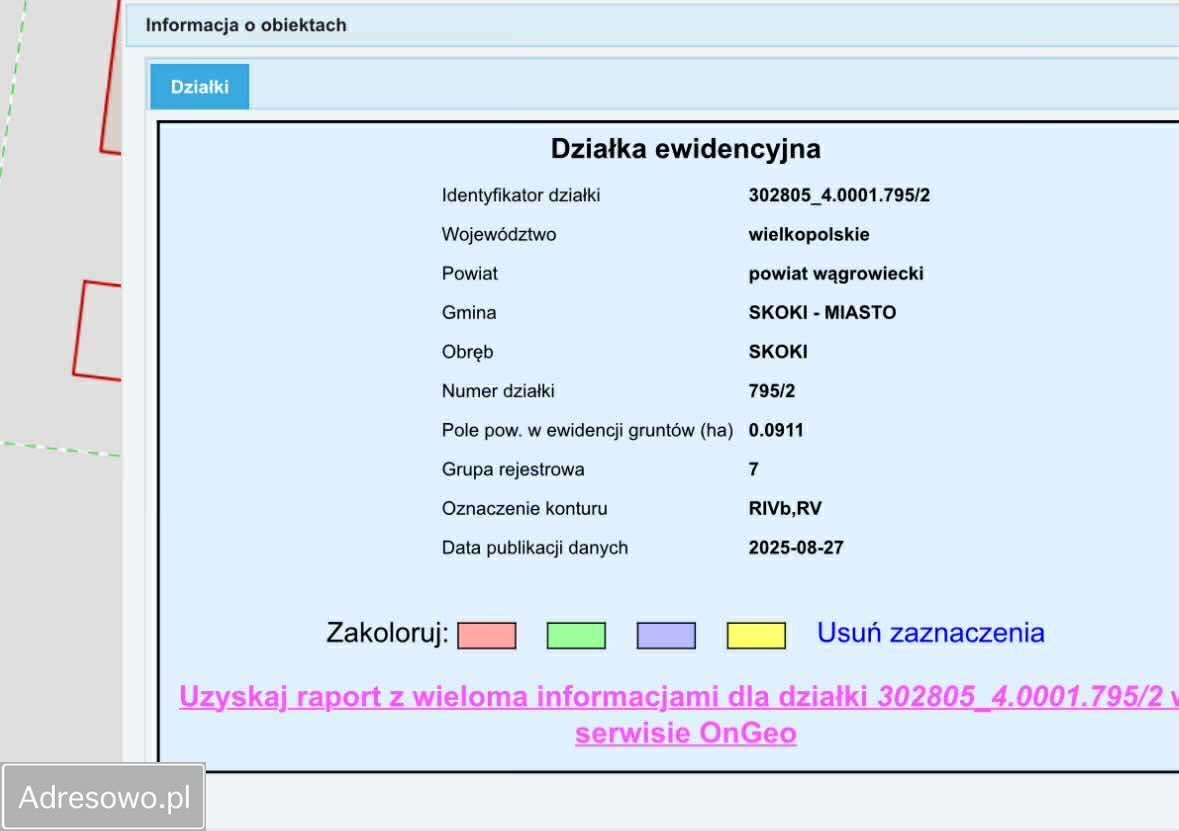Image resolution: width=1179 pixels, height=831 pixels.
Task: Click the Adresowo.pl logo
Action: click(x=105, y=797)
